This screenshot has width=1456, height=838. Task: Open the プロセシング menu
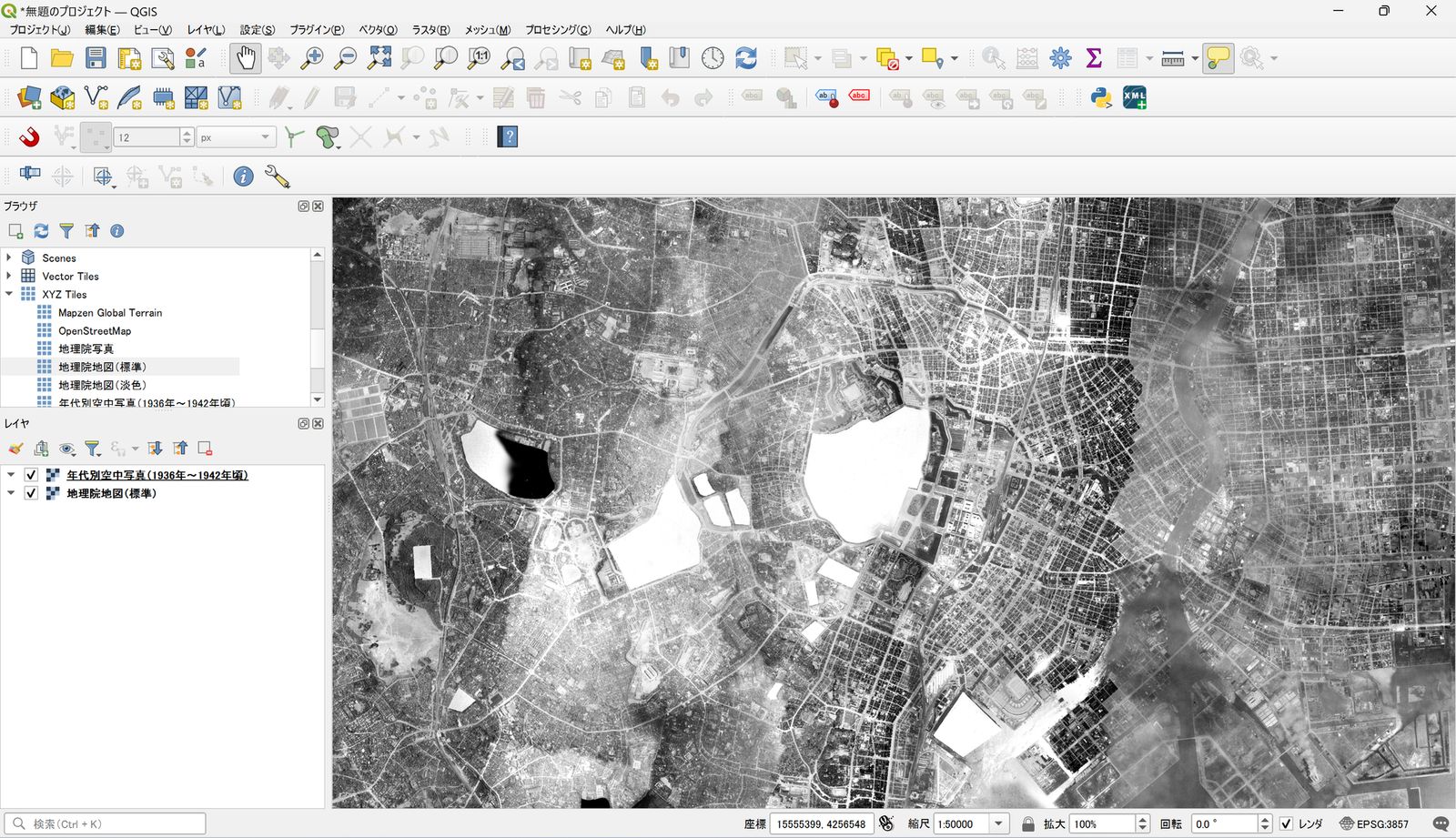click(x=558, y=30)
